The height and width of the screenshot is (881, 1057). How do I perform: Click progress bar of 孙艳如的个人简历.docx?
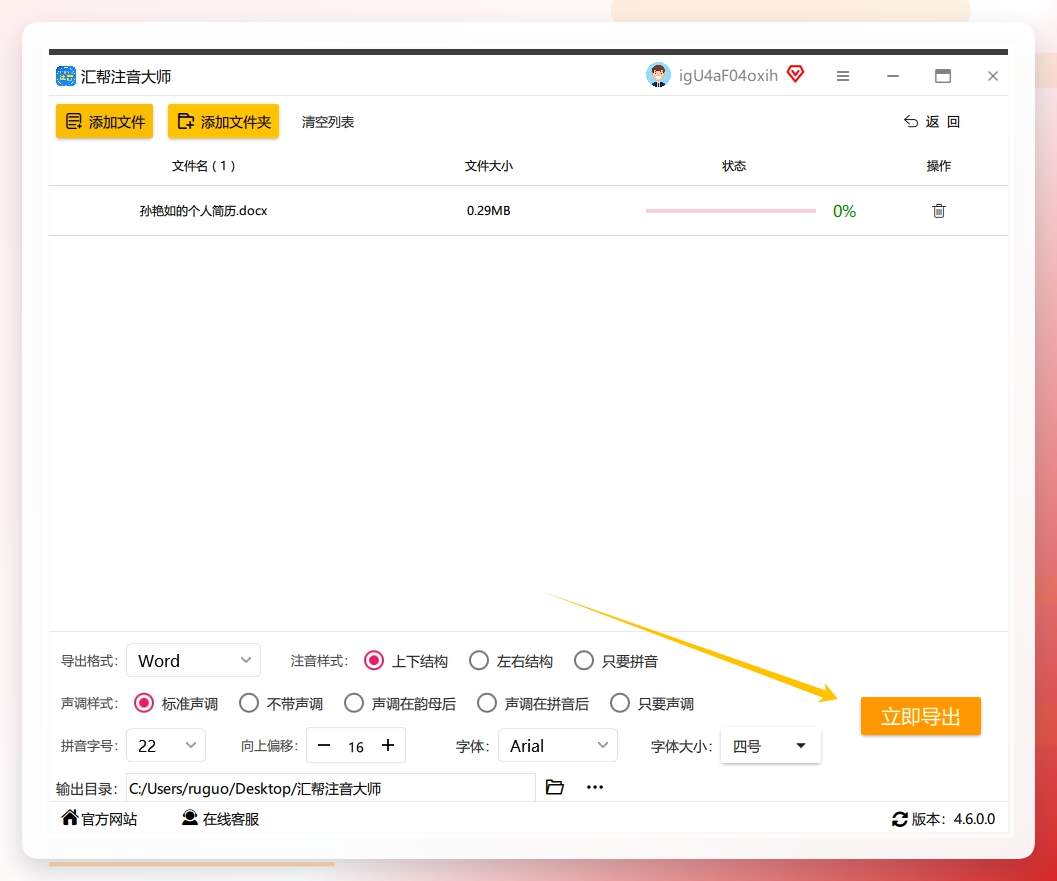731,211
